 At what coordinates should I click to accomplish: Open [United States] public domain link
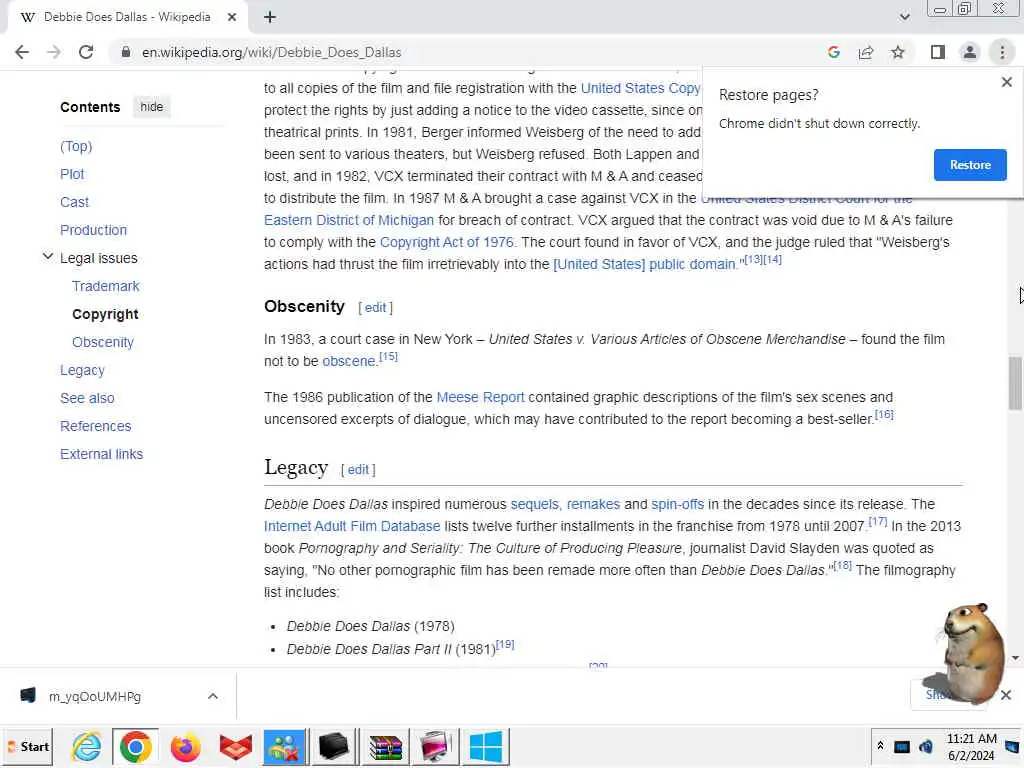644,264
